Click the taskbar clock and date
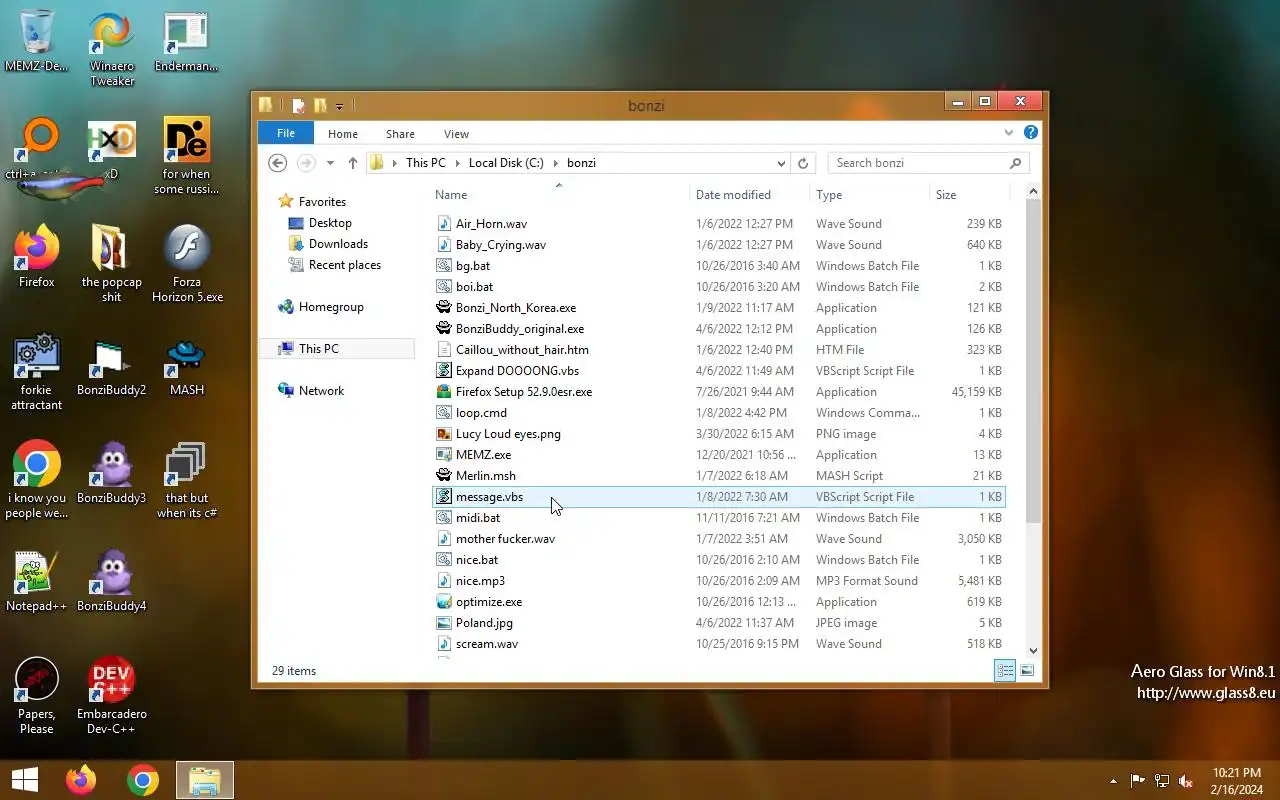The image size is (1280, 800). [1236, 781]
